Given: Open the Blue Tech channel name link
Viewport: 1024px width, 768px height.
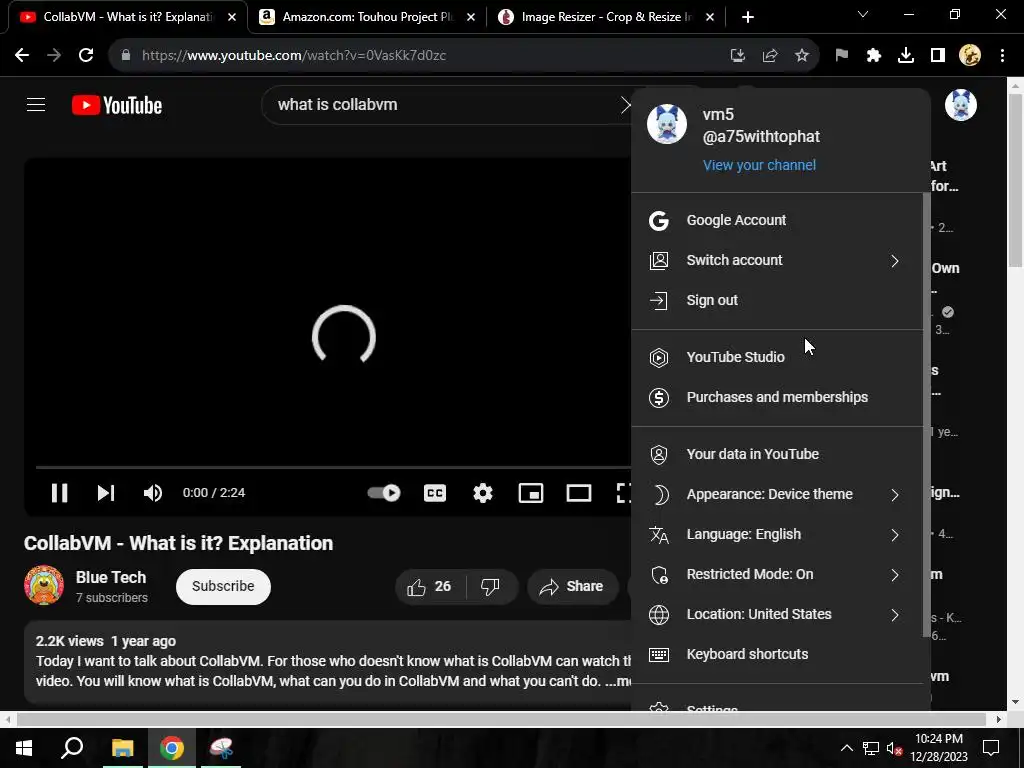Looking at the screenshot, I should [x=110, y=577].
